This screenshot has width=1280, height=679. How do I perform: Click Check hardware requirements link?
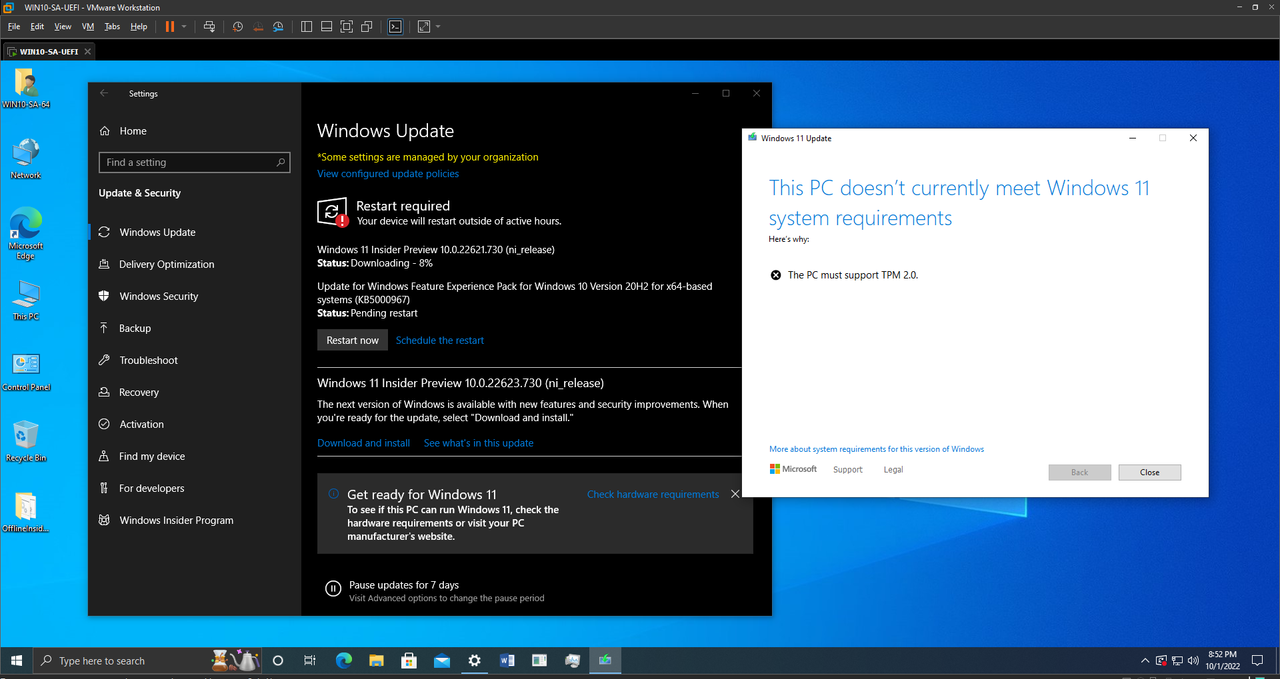coord(653,494)
